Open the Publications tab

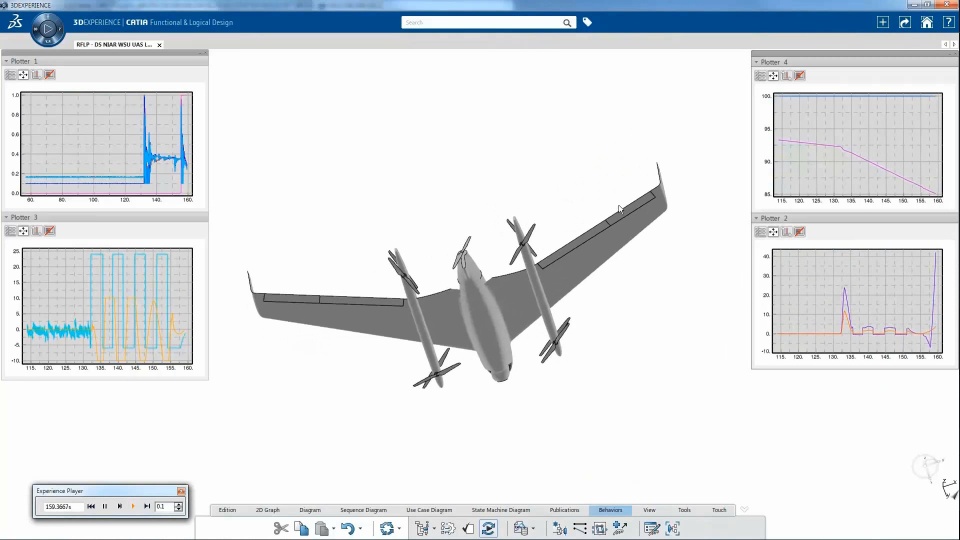[x=564, y=510]
